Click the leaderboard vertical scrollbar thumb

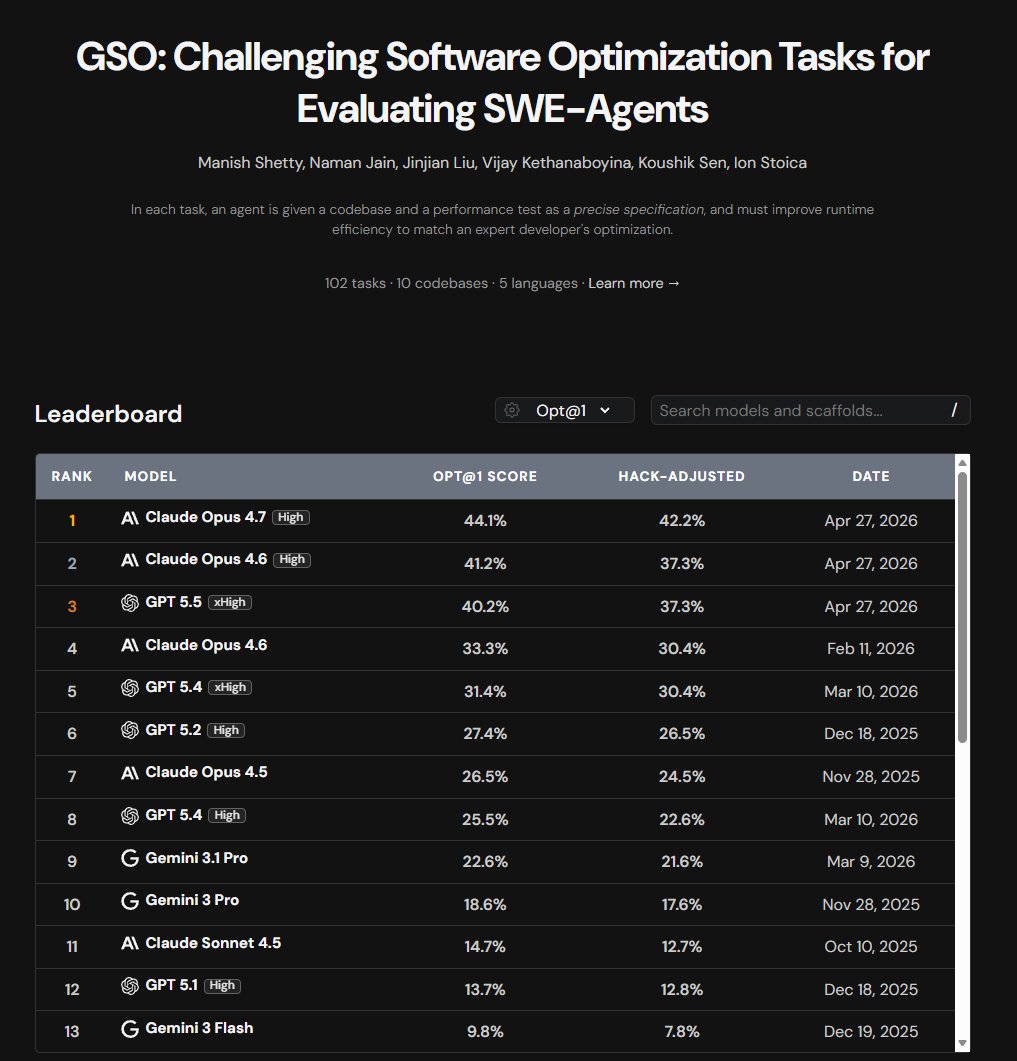click(x=962, y=607)
